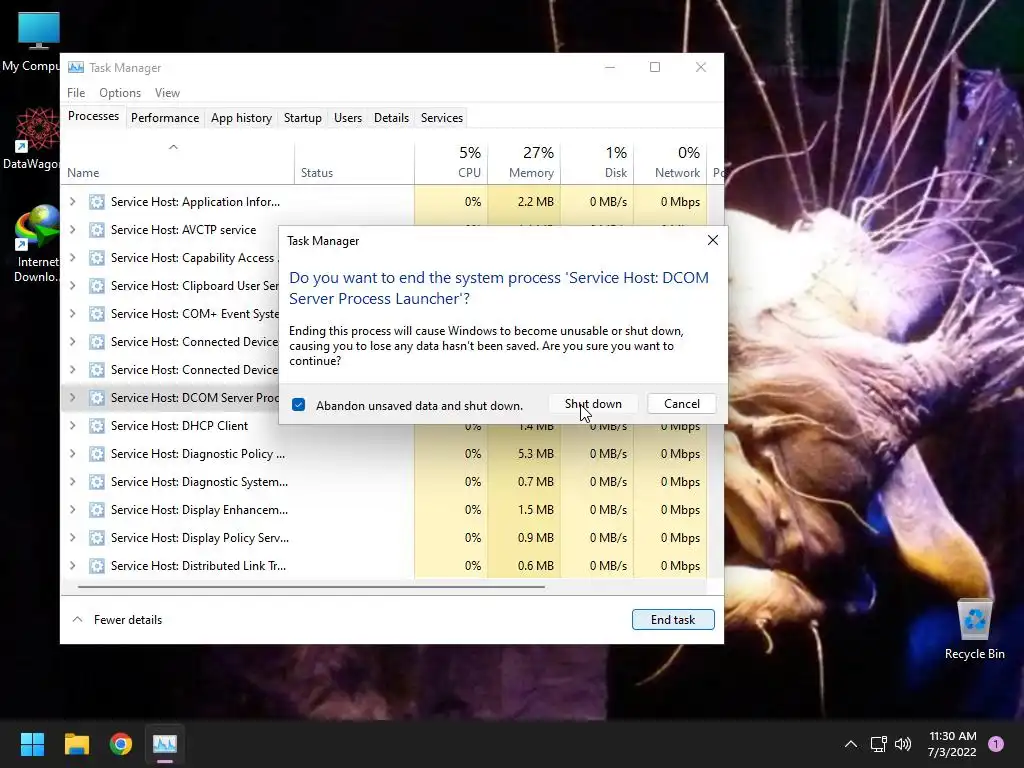1024x768 pixels.
Task: Click gear icon of AVCTP service
Action: 97,230
